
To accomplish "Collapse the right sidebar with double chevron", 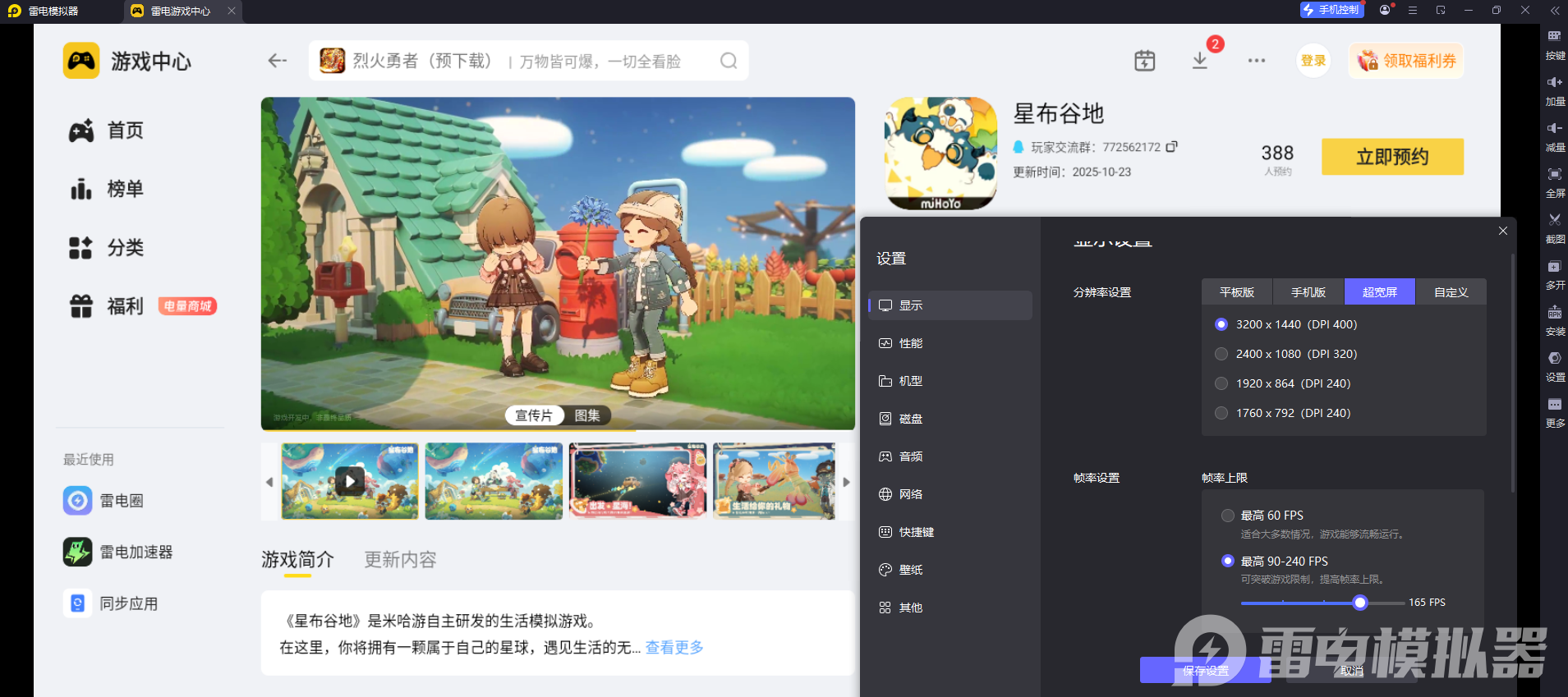I will pyautogui.click(x=1554, y=10).
